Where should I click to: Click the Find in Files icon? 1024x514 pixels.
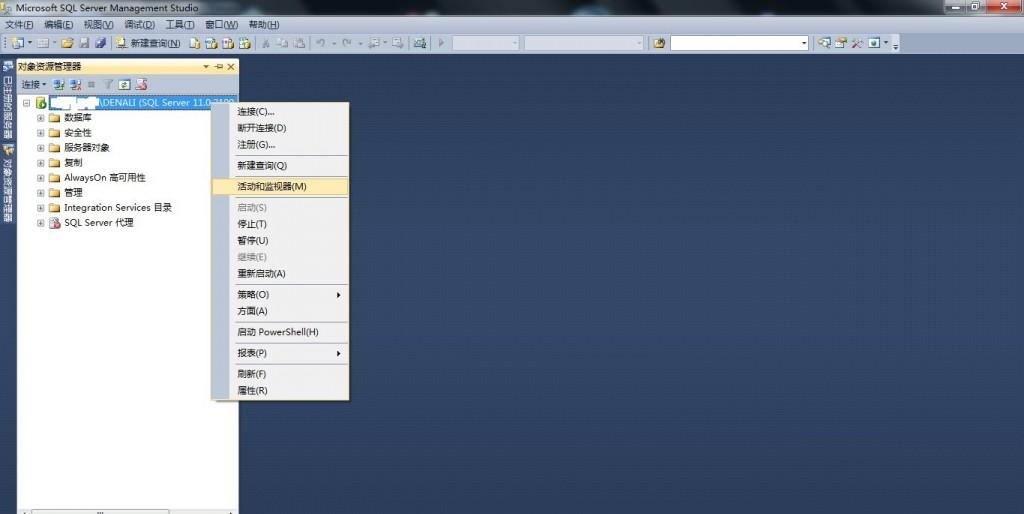(659, 43)
